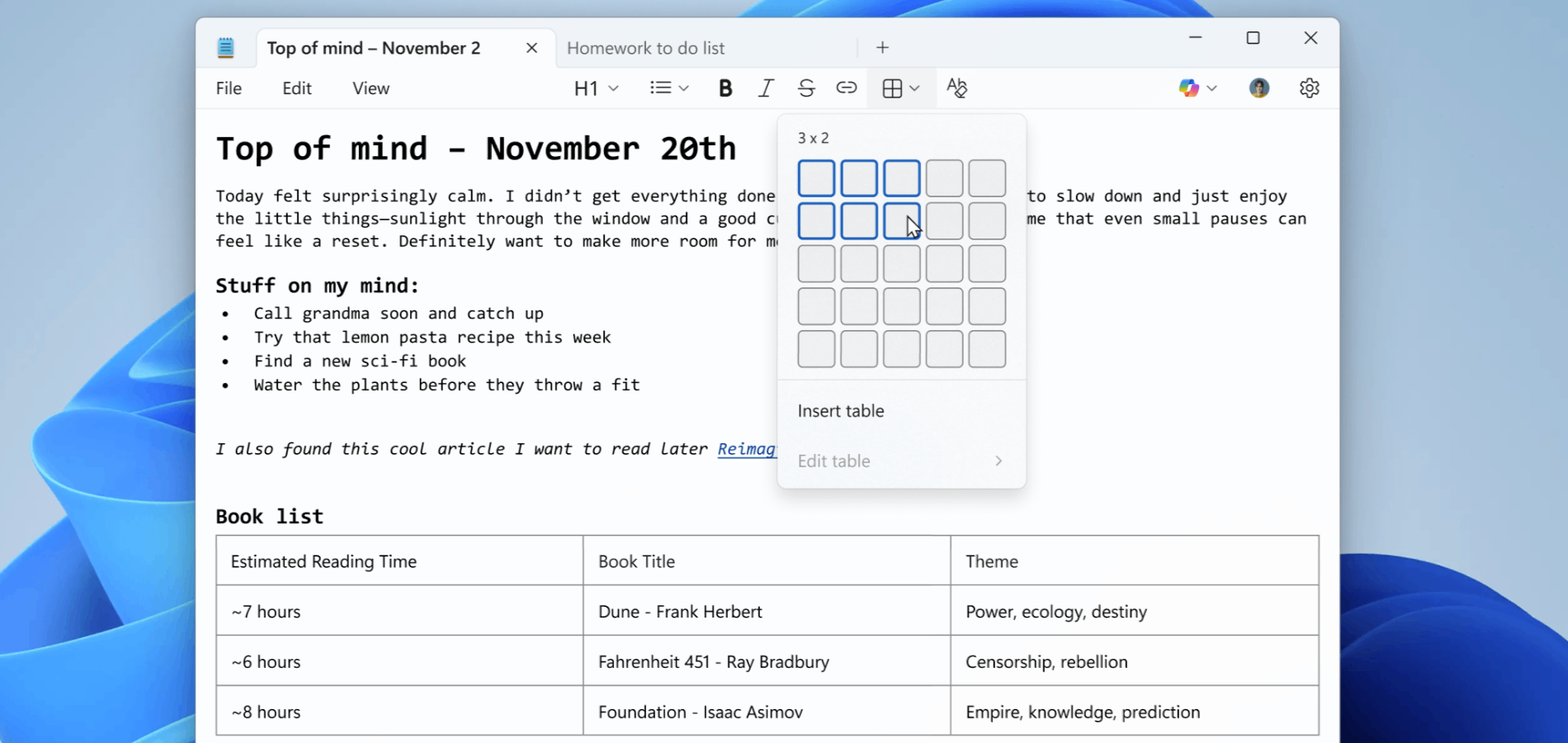Open the View menu

point(371,88)
